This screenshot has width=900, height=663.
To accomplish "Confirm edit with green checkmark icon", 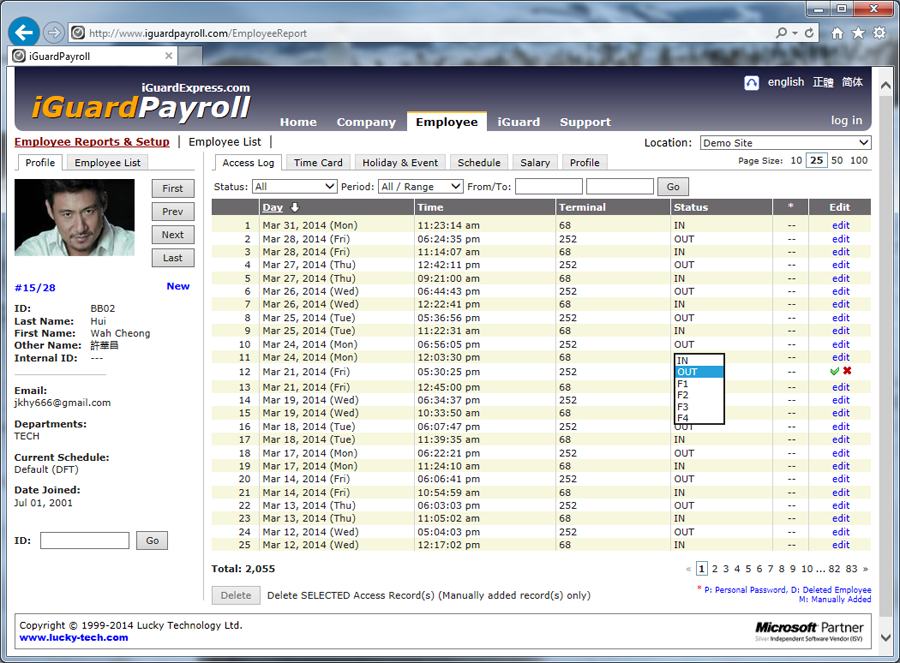I will (x=835, y=371).
